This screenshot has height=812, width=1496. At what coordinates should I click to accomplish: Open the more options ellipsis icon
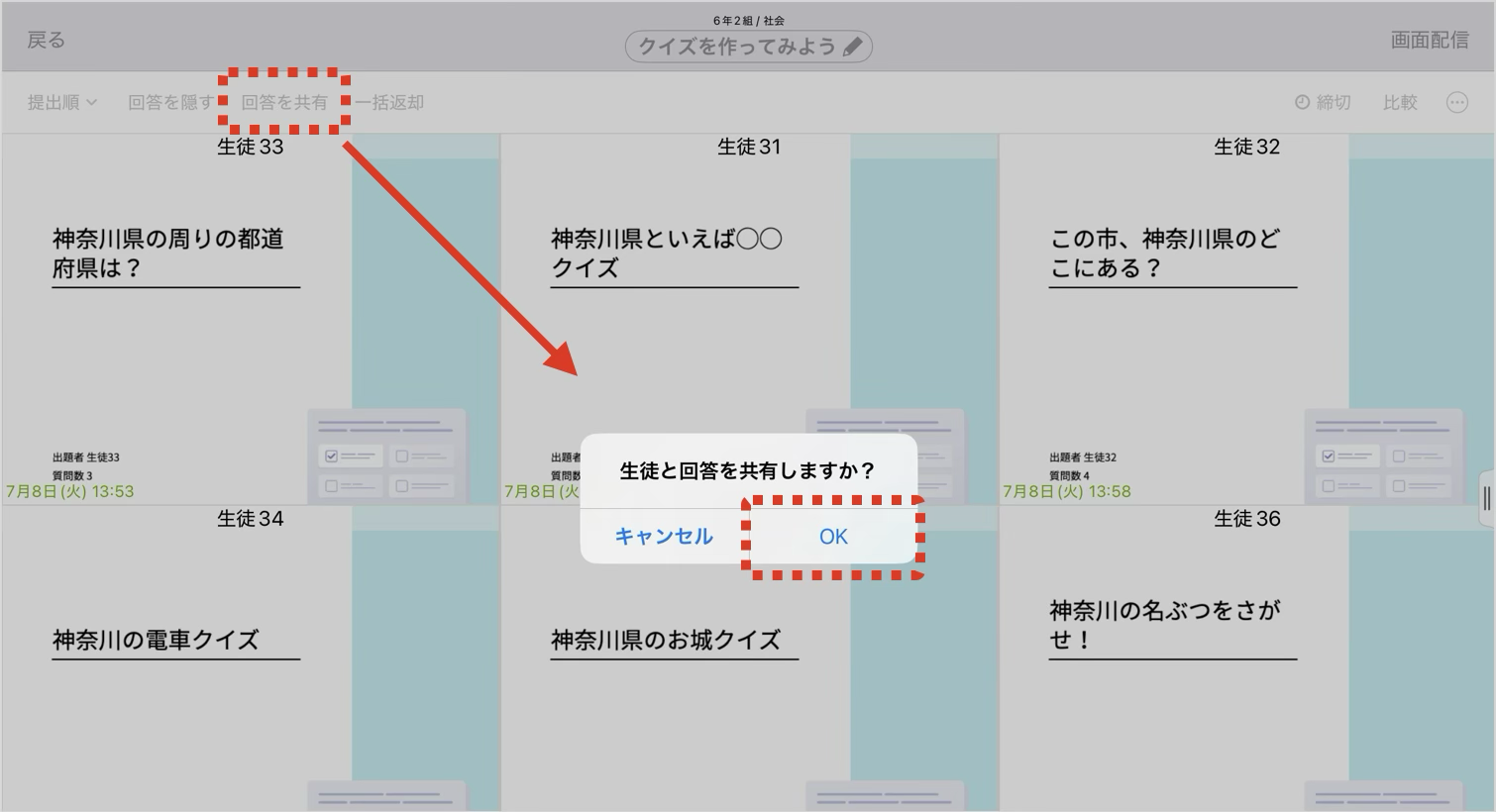click(x=1456, y=102)
